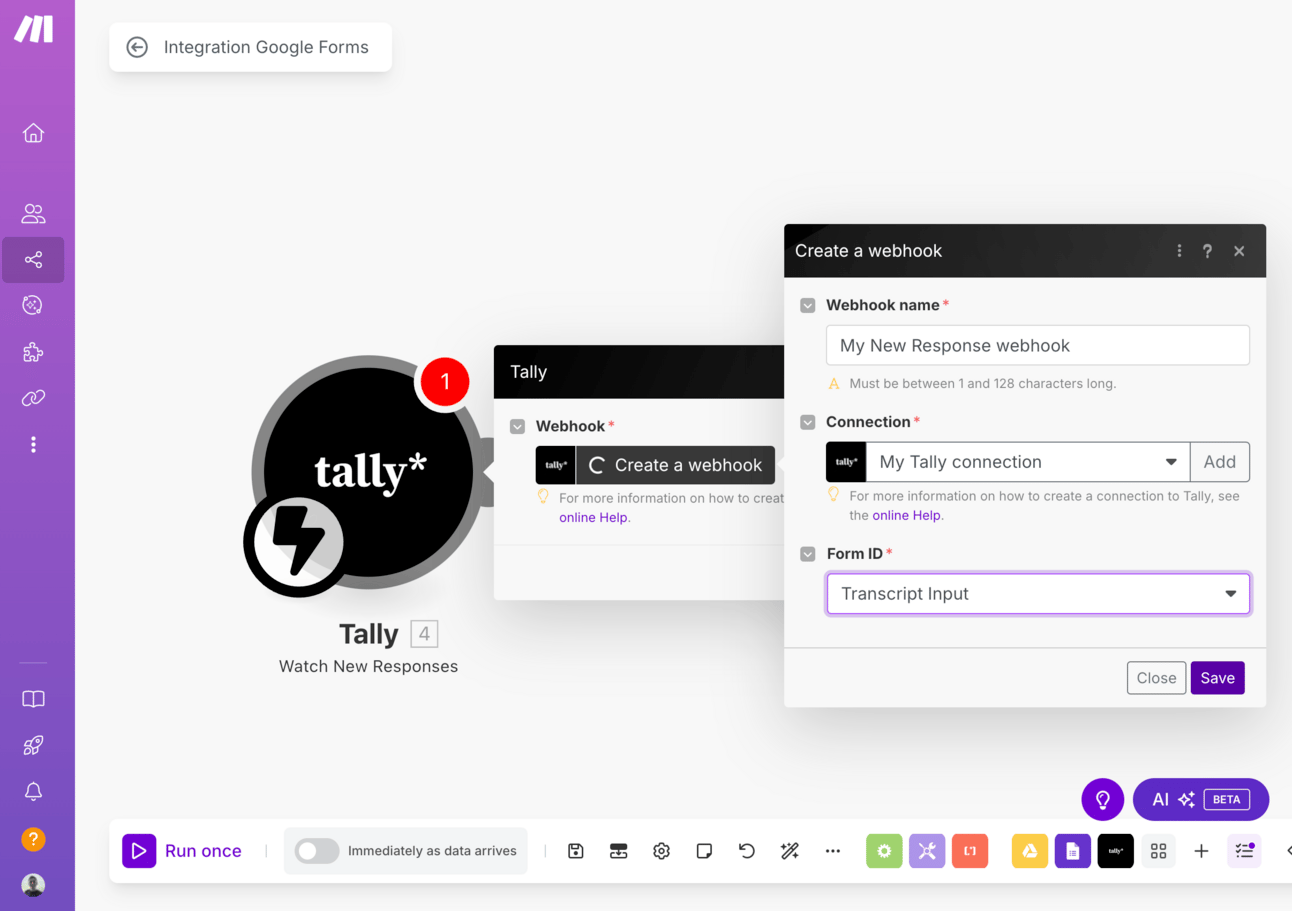The image size is (1292, 911).
Task: Open the purple Flow control module
Action: [927, 851]
